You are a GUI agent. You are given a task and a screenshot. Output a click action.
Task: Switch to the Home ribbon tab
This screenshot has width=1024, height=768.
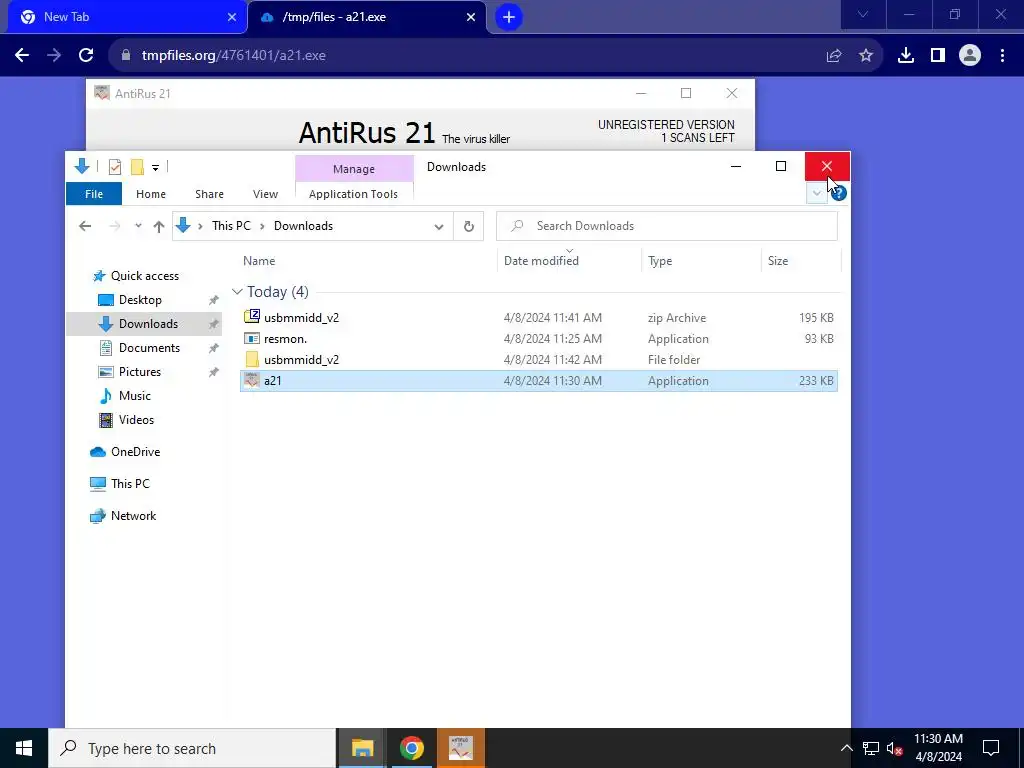[151, 194]
